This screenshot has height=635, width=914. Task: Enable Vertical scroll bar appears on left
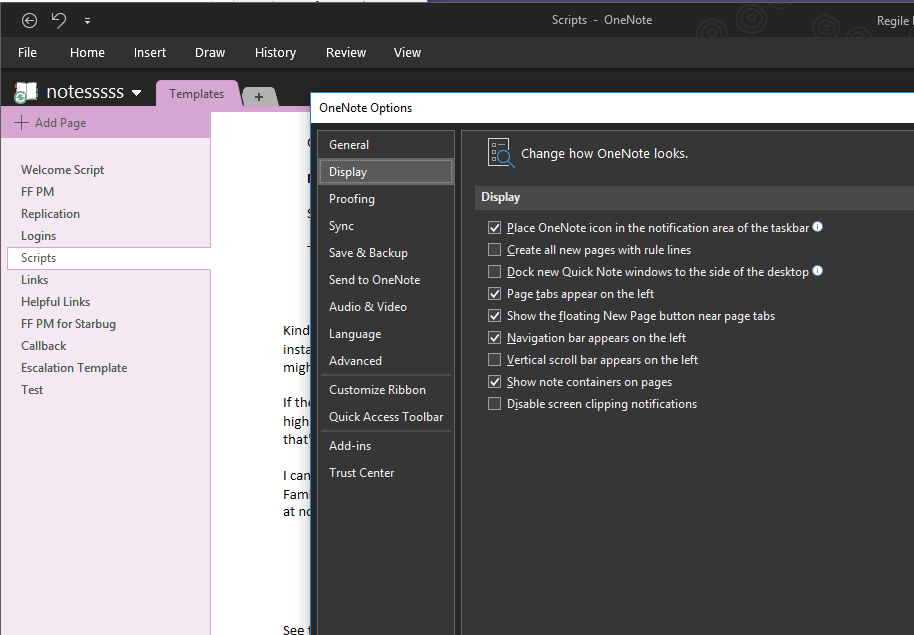point(494,360)
